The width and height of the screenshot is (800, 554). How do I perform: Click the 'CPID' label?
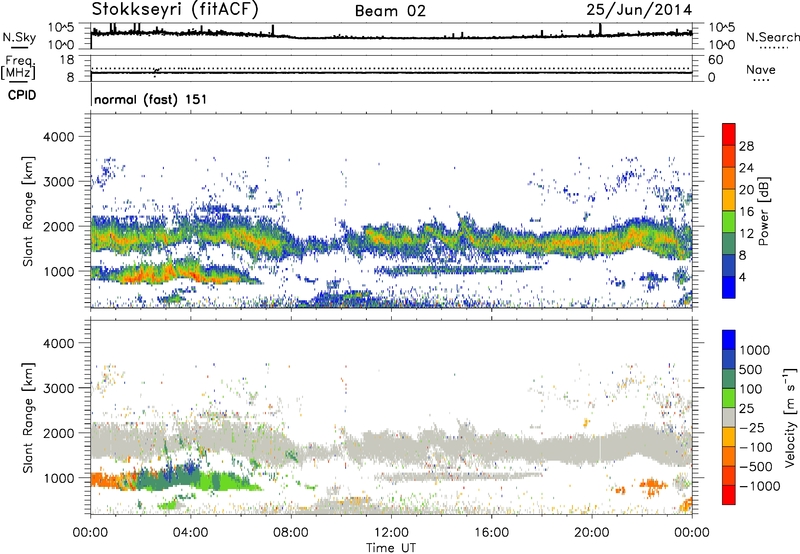pyautogui.click(x=22, y=95)
